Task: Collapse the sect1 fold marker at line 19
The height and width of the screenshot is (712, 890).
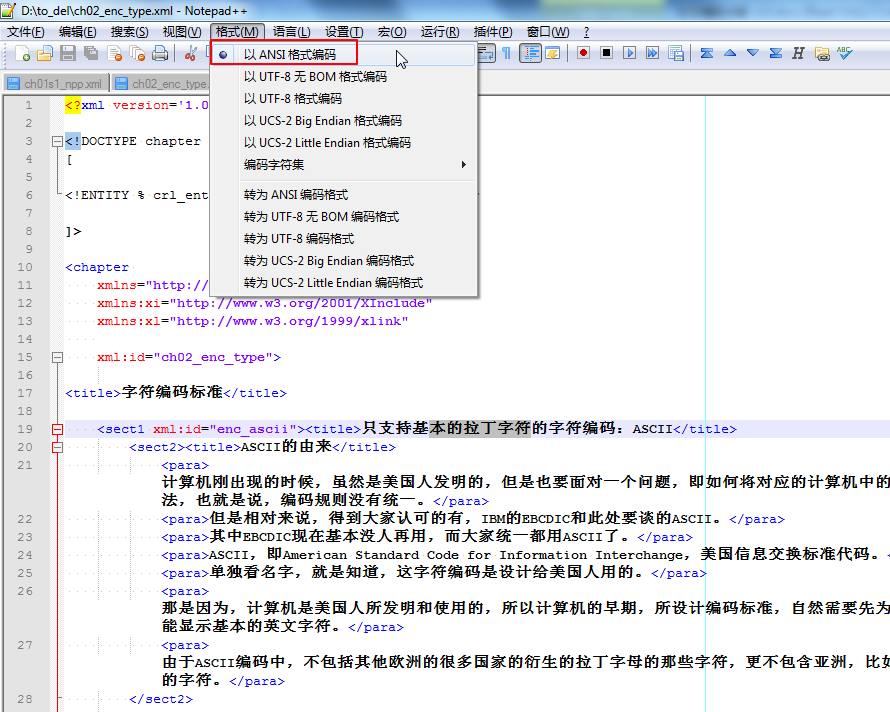Action: tap(57, 430)
